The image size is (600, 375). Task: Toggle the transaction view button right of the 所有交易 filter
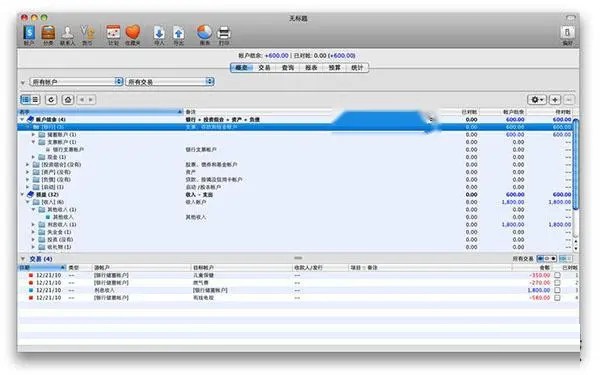pyautogui.click(x=566, y=259)
